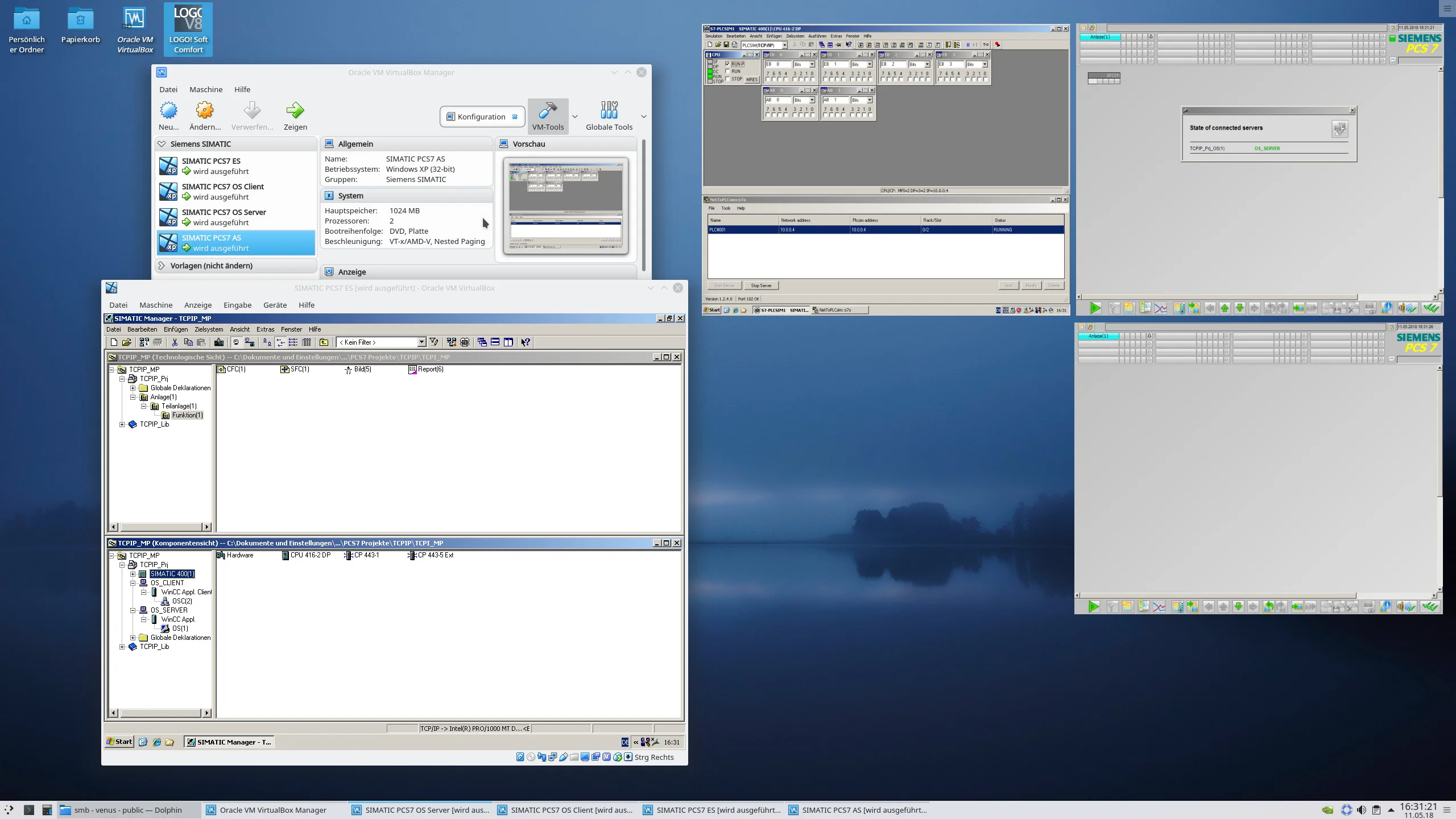Open the Bits format dropdown in EB 0 panel
The height and width of the screenshot is (819, 1456).
(812, 64)
